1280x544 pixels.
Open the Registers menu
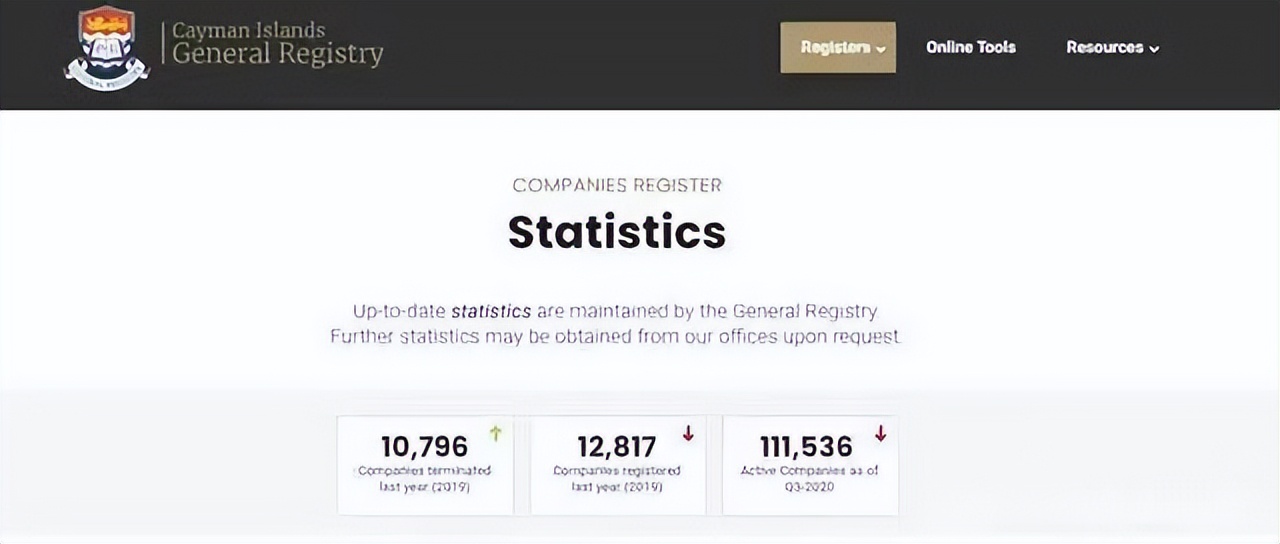830,47
